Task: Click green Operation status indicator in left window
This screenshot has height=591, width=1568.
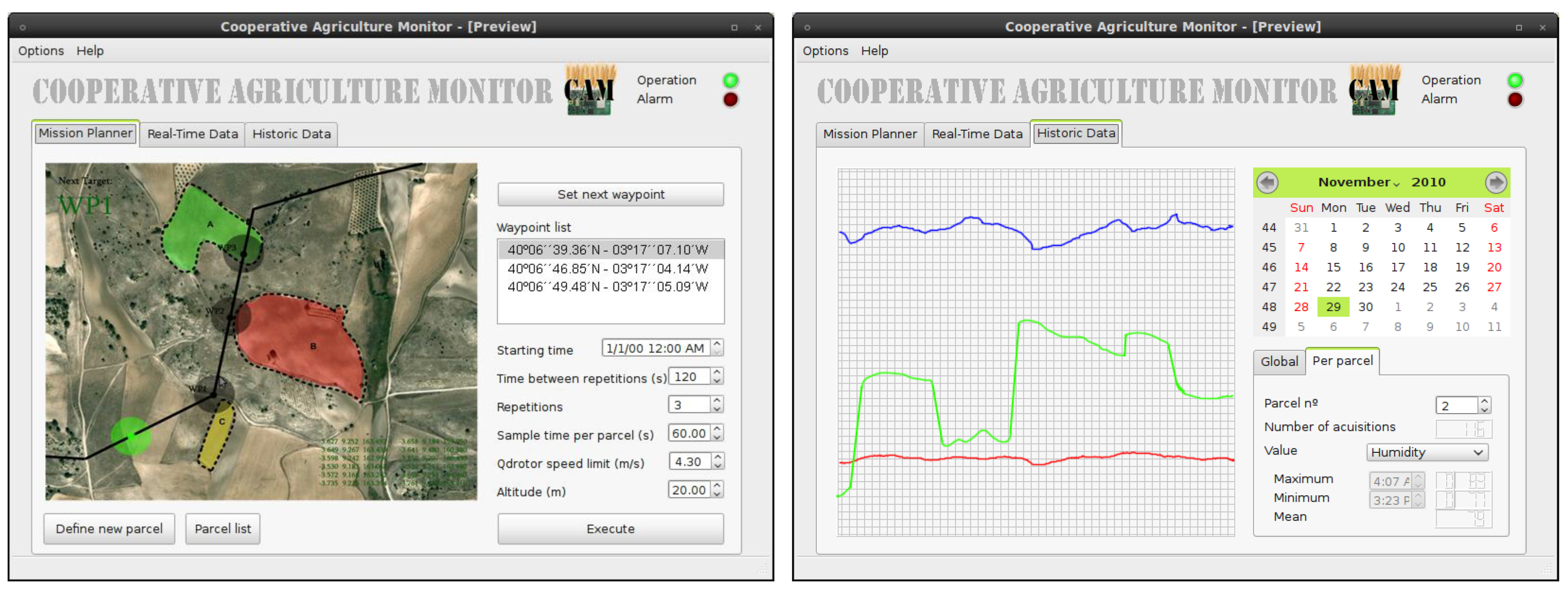Action: coord(730,80)
